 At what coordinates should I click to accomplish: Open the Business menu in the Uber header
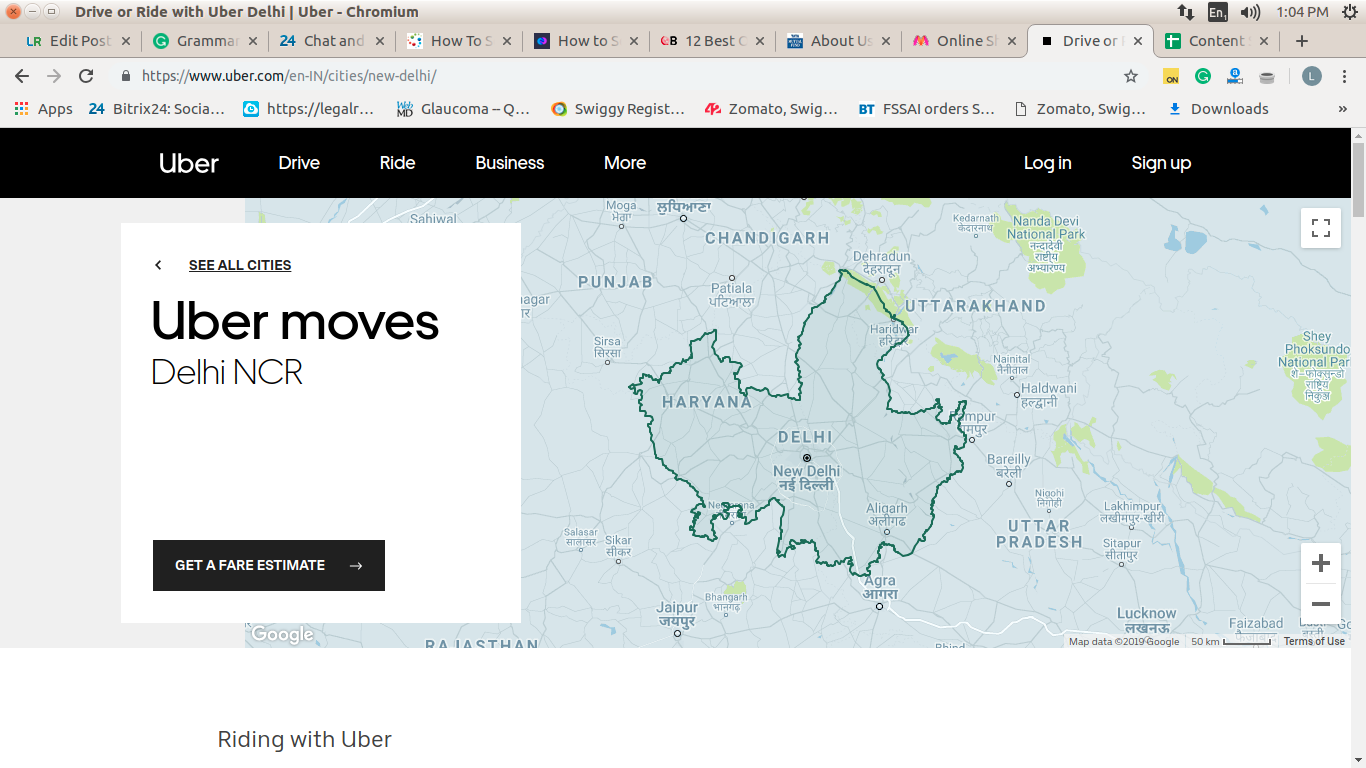click(x=510, y=163)
